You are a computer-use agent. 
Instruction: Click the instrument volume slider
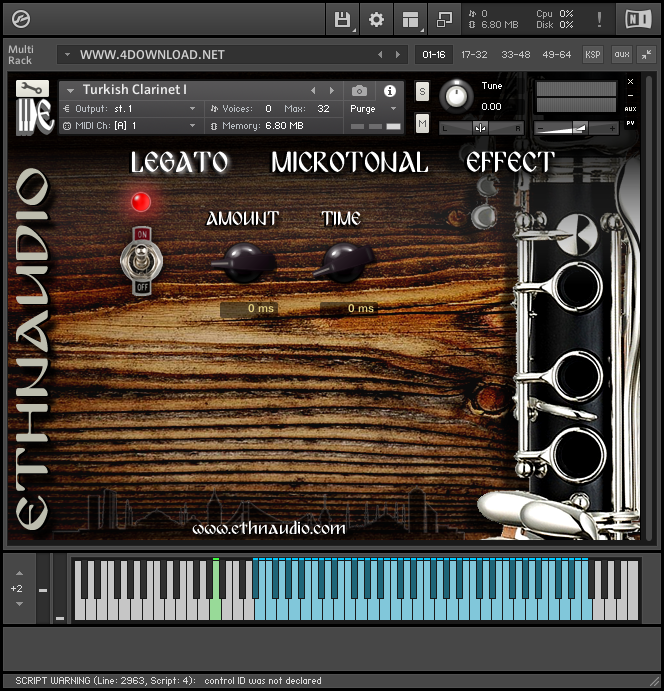(x=576, y=128)
